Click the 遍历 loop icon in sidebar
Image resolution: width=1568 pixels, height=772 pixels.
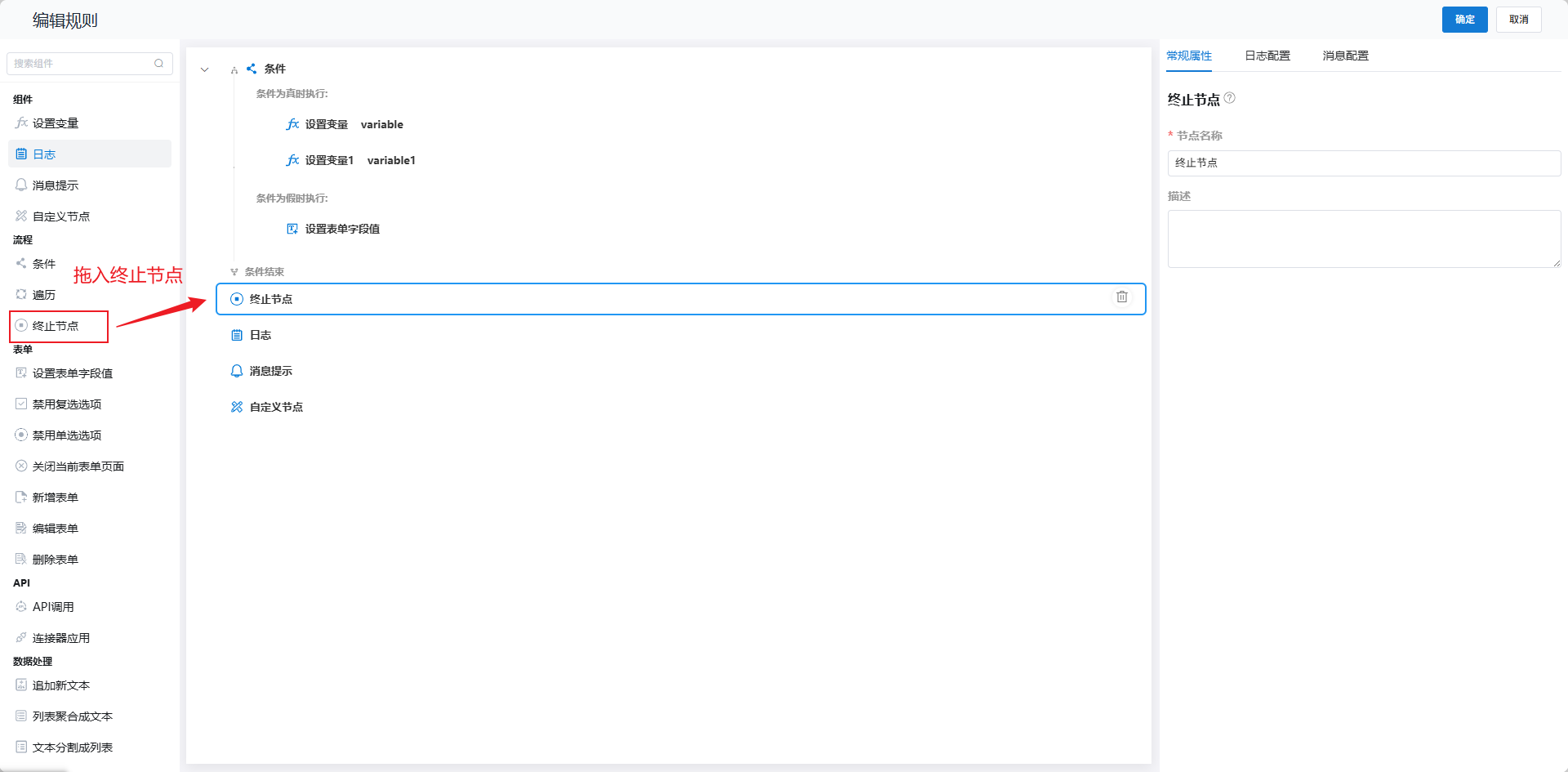(21, 295)
